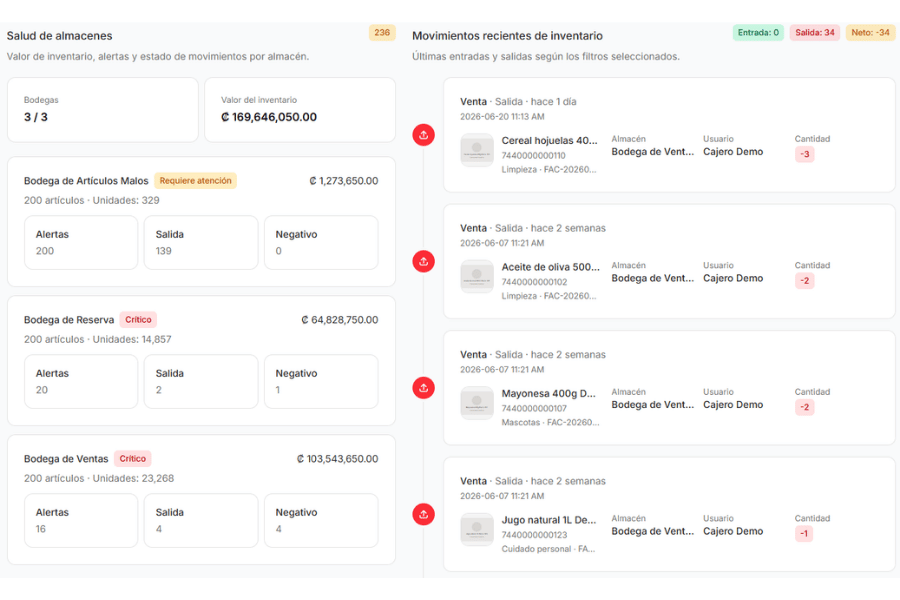Image resolution: width=900 pixels, height=600 pixels.
Task: Click Jugo natural 1L De... product name
Action: pos(549,520)
